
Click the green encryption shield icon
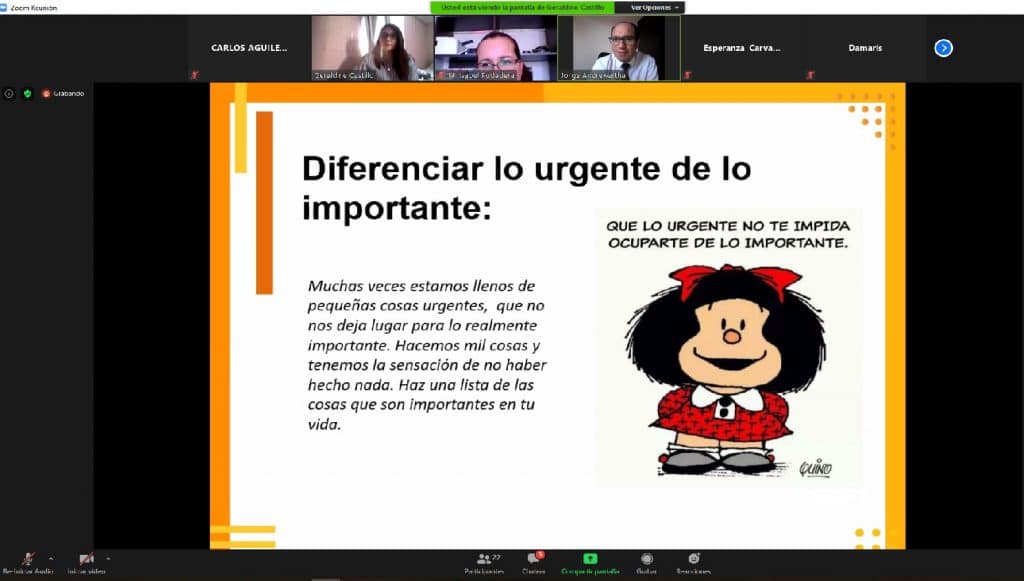27,93
